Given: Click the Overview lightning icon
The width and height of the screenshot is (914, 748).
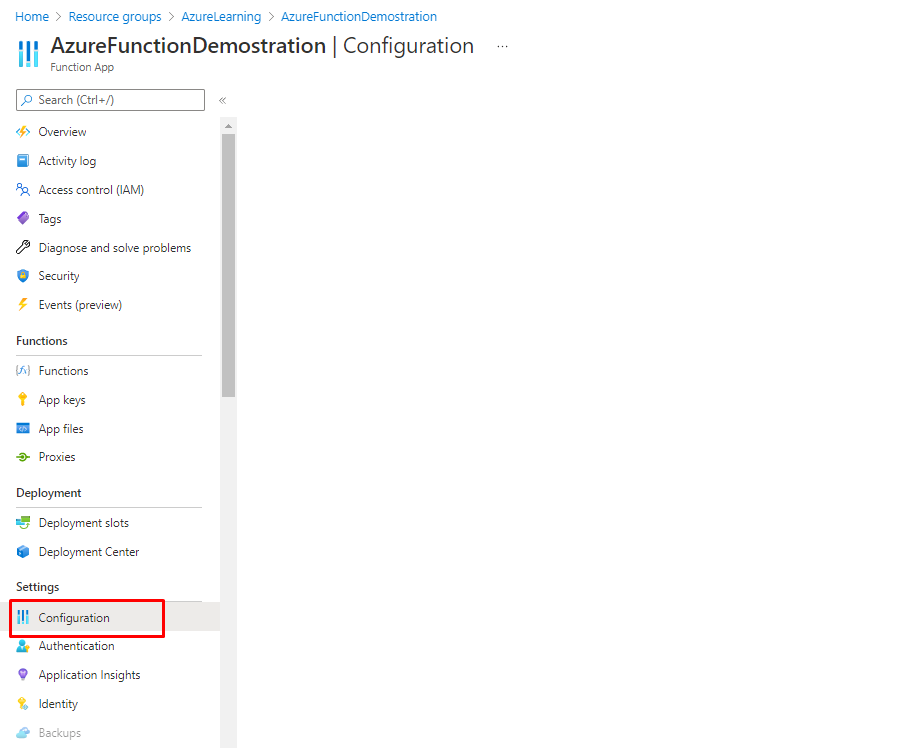Looking at the screenshot, I should pos(23,132).
